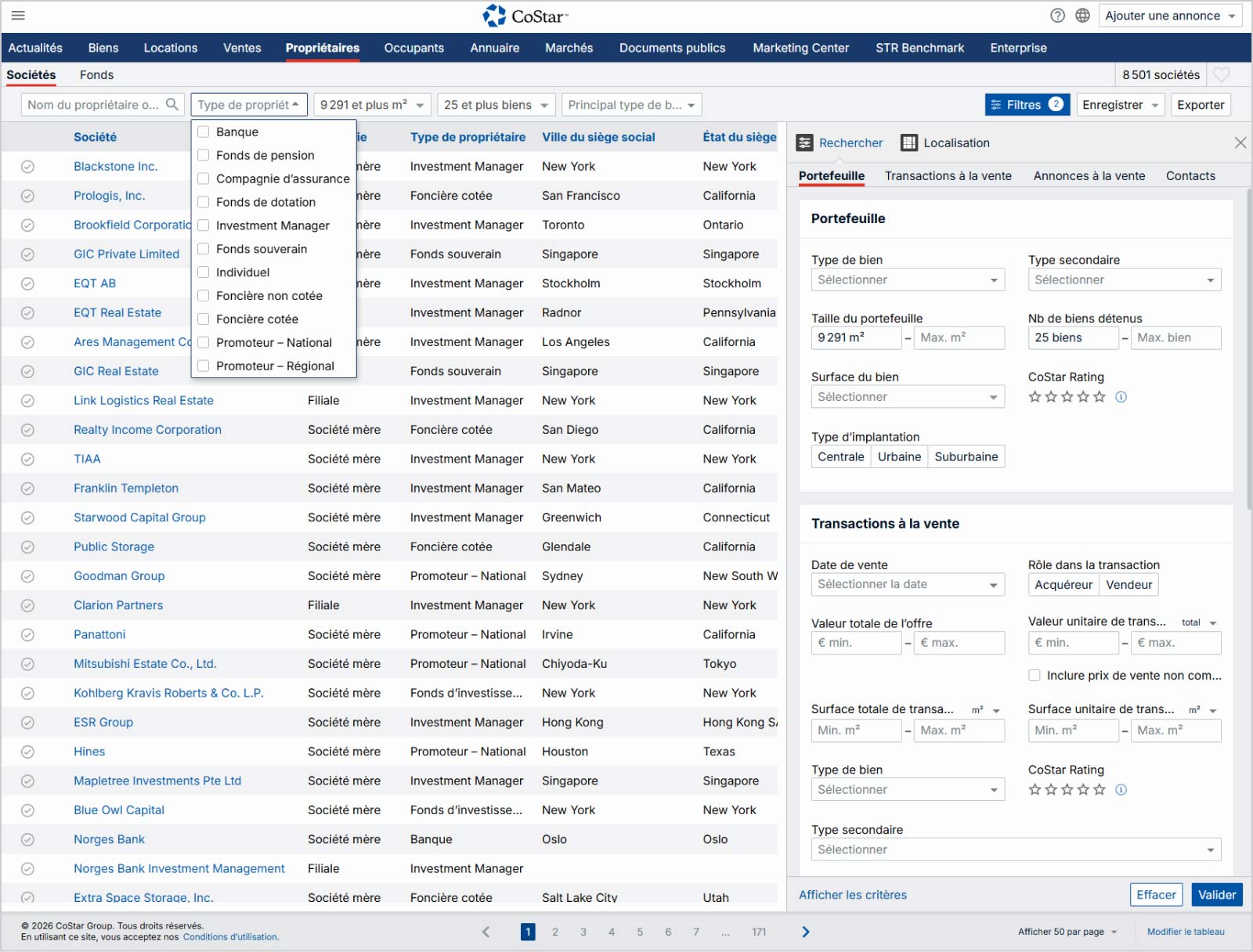Click the Max. m² portfolio size field
Viewport: 1253px width, 952px height.
pyautogui.click(x=959, y=337)
